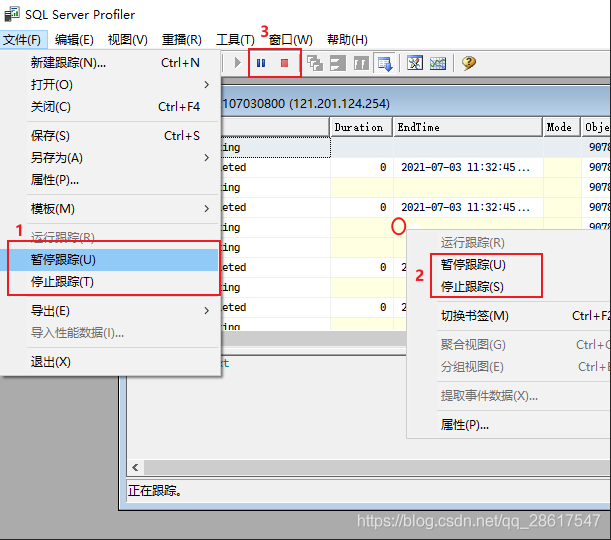Click the auto scroll window toolbar icon
Screen dimensions: 611x540
pos(385,63)
